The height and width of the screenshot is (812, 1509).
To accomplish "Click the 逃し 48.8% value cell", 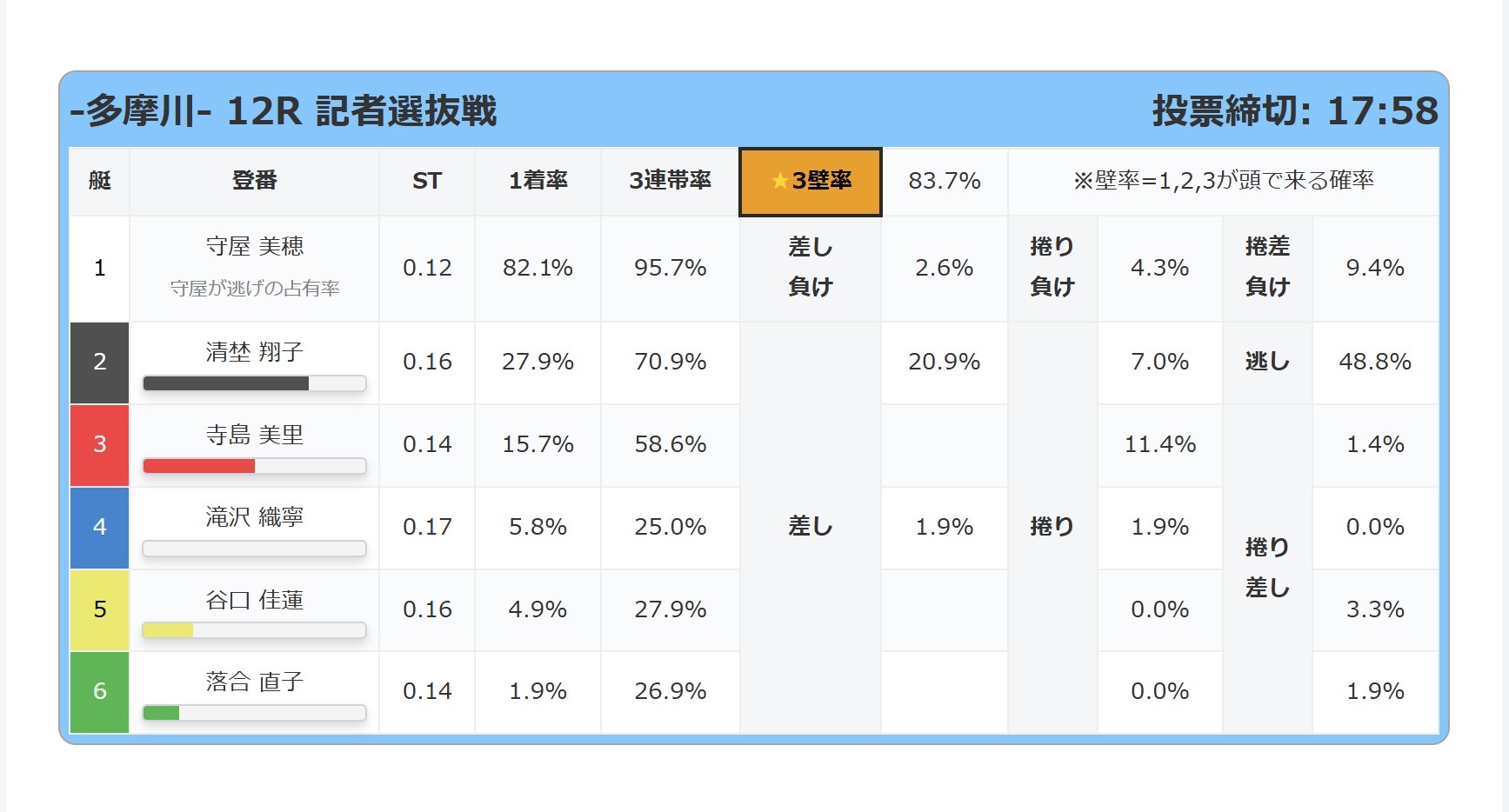I will click(x=1375, y=362).
